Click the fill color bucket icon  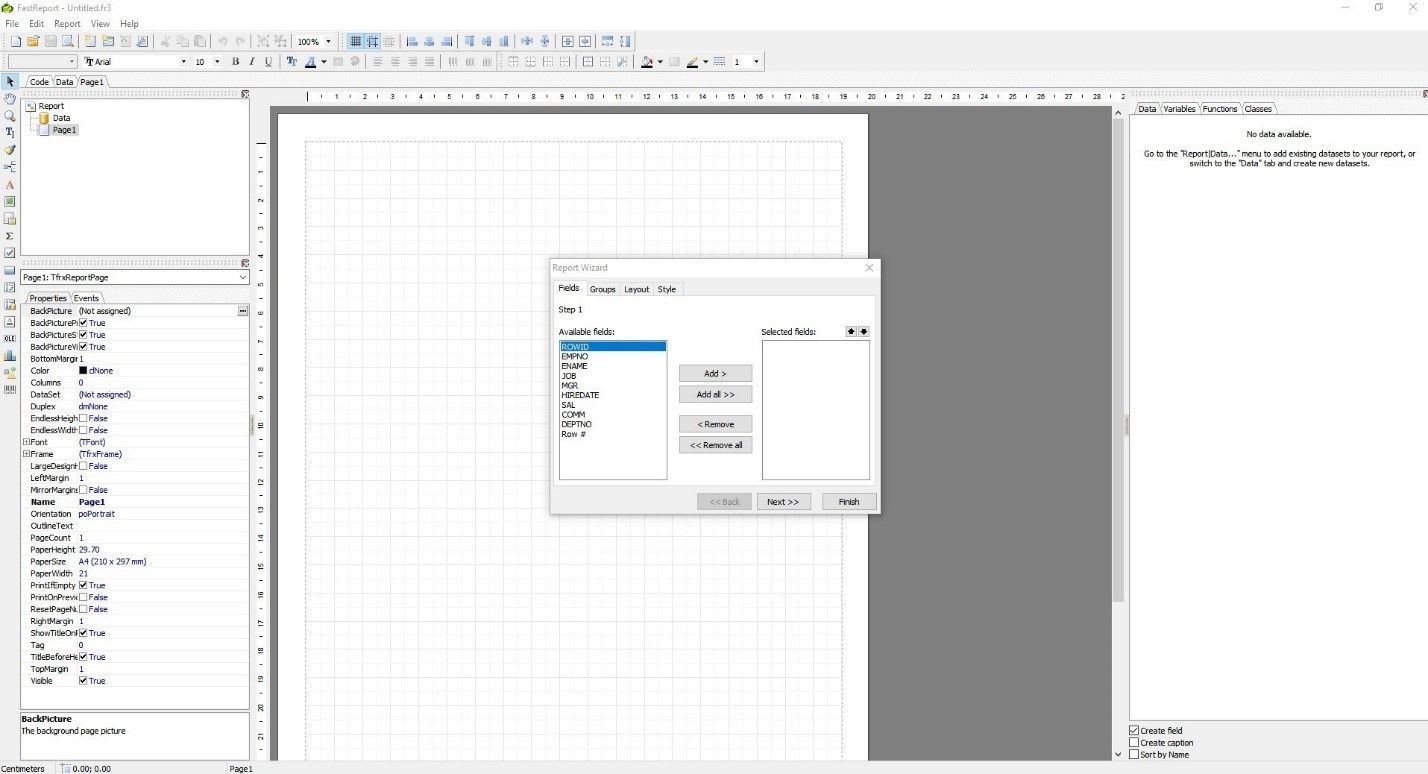[647, 62]
